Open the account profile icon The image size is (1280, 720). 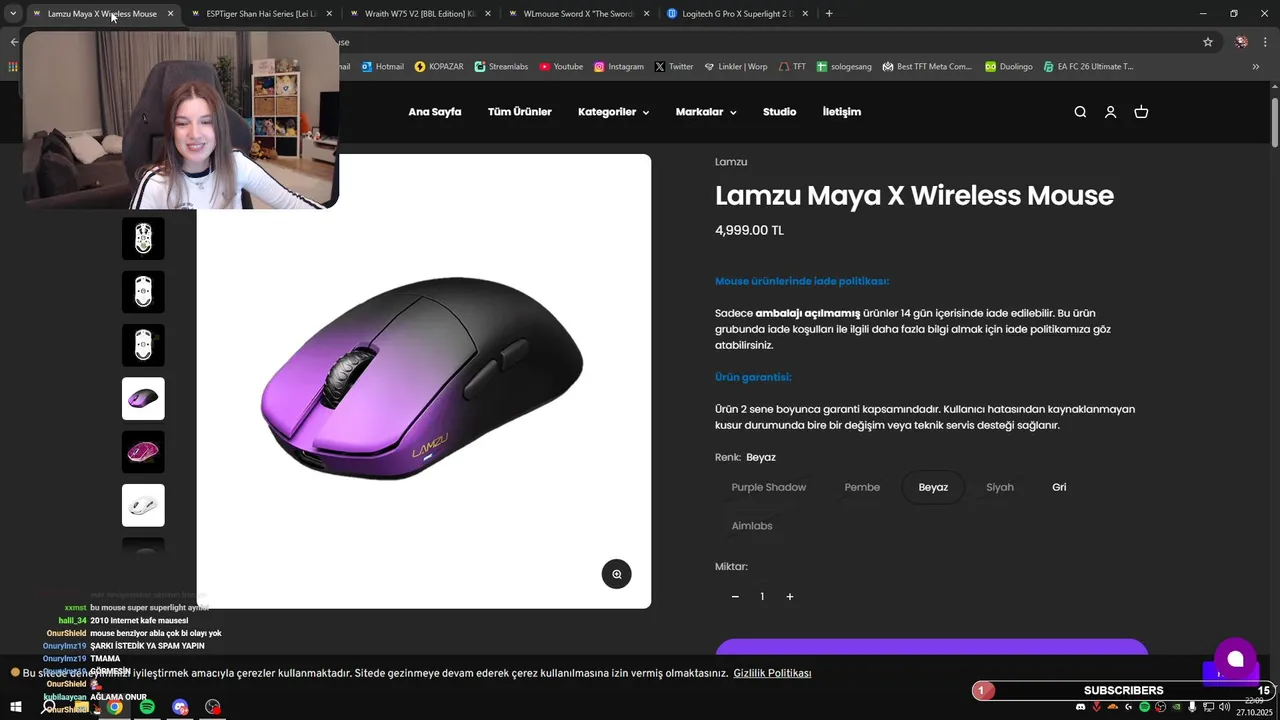click(1110, 112)
